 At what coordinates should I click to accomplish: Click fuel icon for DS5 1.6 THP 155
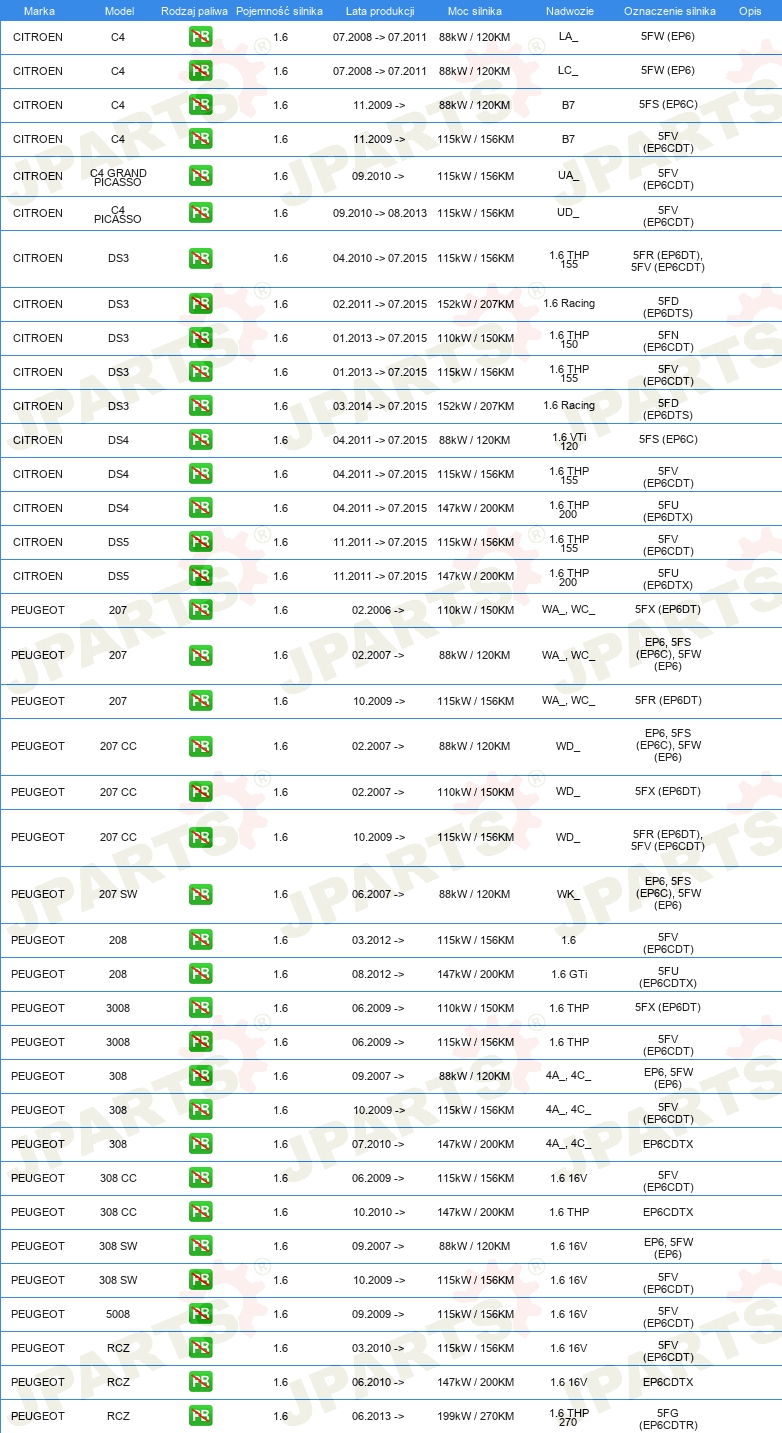[x=201, y=542]
